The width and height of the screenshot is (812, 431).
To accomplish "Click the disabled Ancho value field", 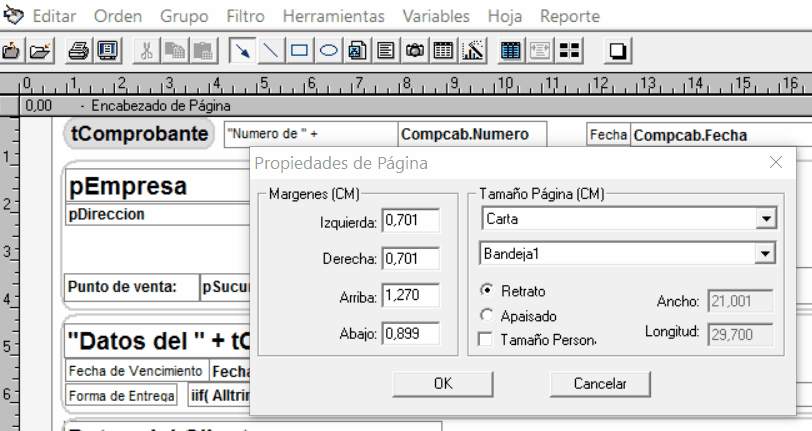I will [741, 301].
